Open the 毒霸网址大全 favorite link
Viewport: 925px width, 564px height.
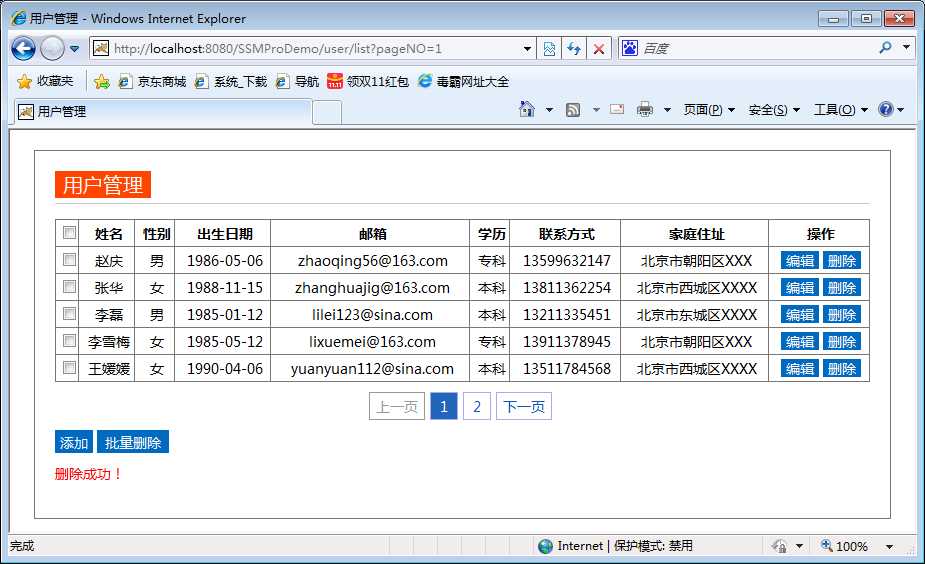(x=464, y=81)
